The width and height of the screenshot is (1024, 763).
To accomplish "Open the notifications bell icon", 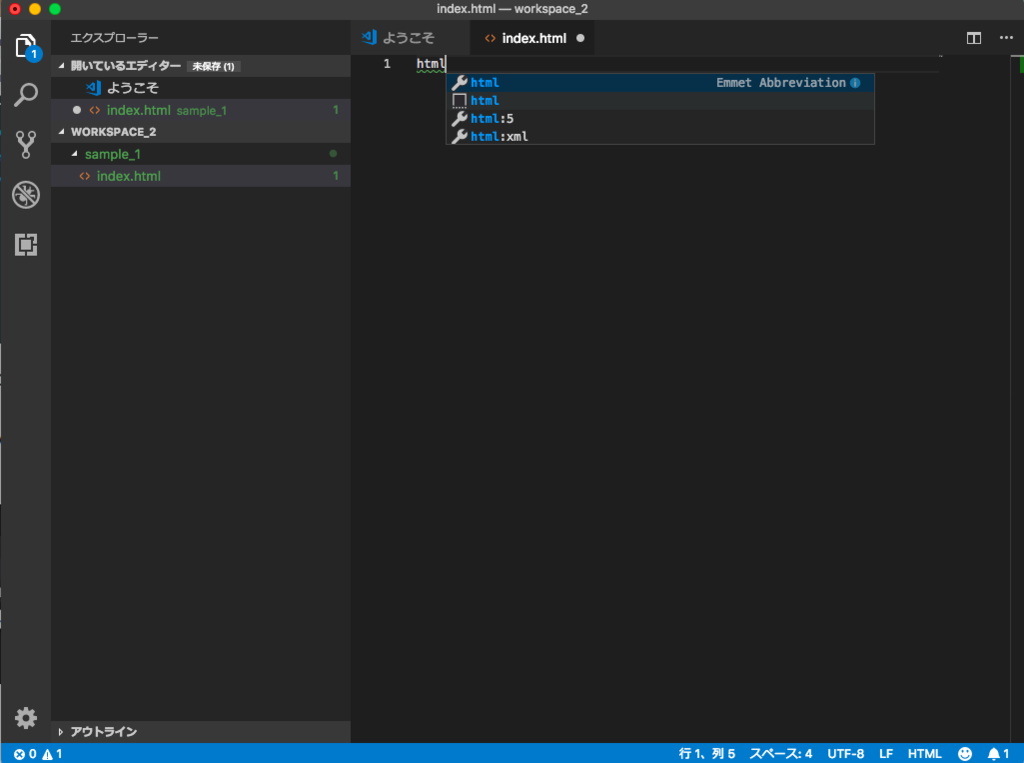I will pos(993,754).
